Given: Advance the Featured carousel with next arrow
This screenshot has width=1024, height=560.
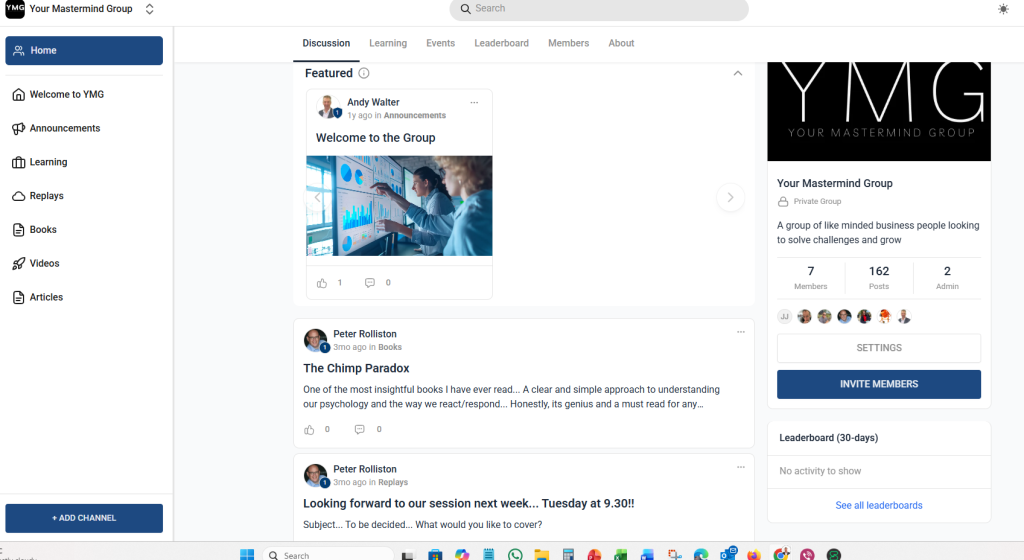Looking at the screenshot, I should [x=730, y=198].
